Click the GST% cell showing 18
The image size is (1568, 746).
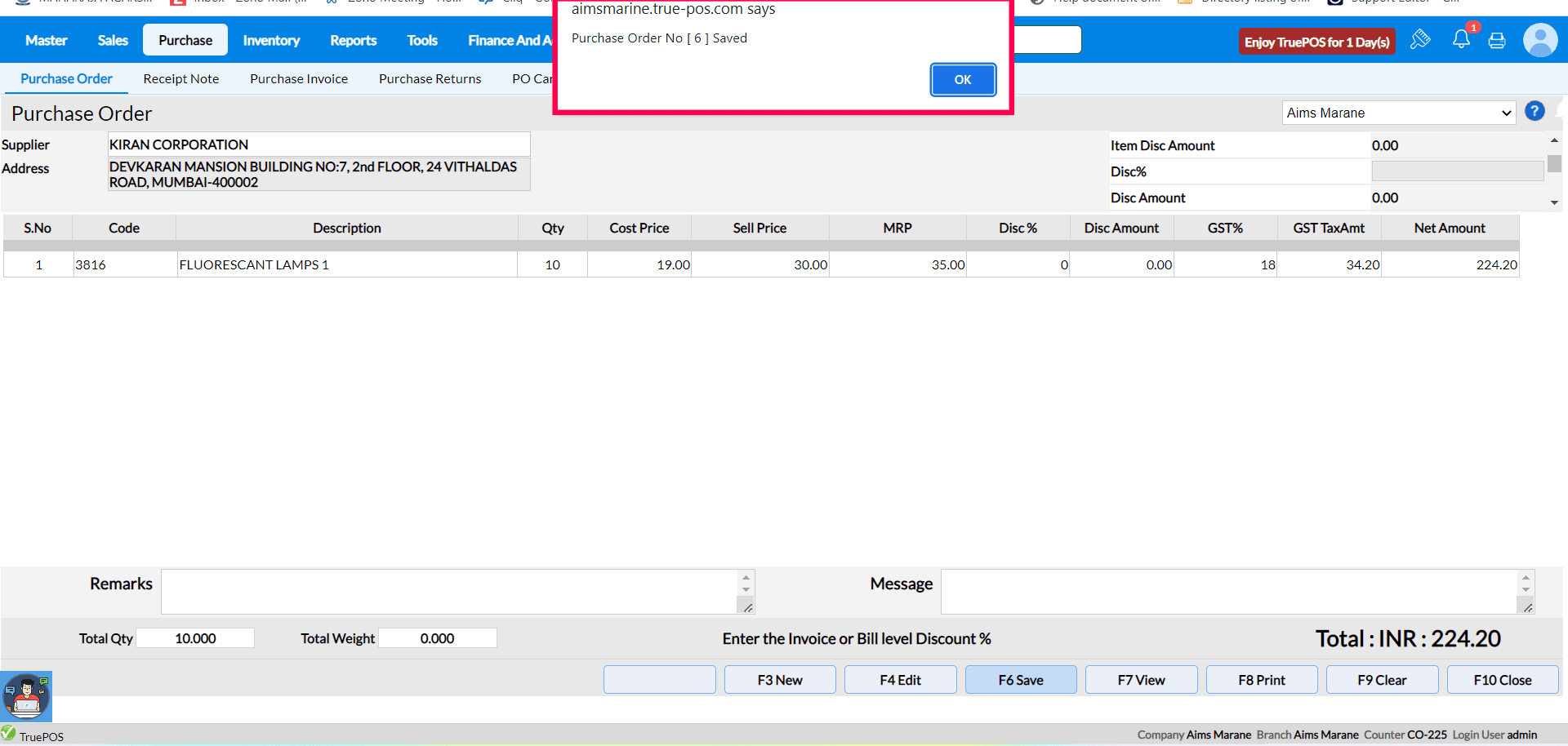tap(1226, 264)
